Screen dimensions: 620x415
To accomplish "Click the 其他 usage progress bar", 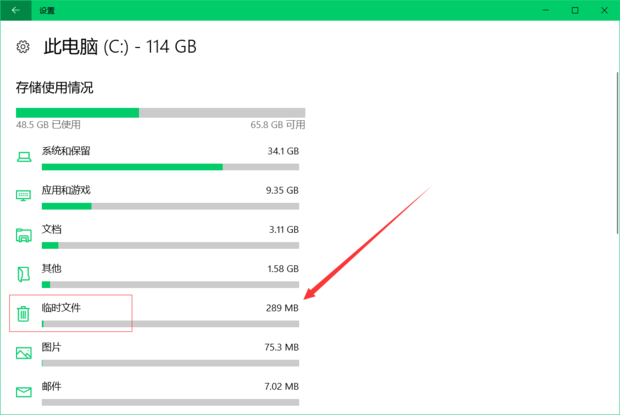I will point(170,285).
